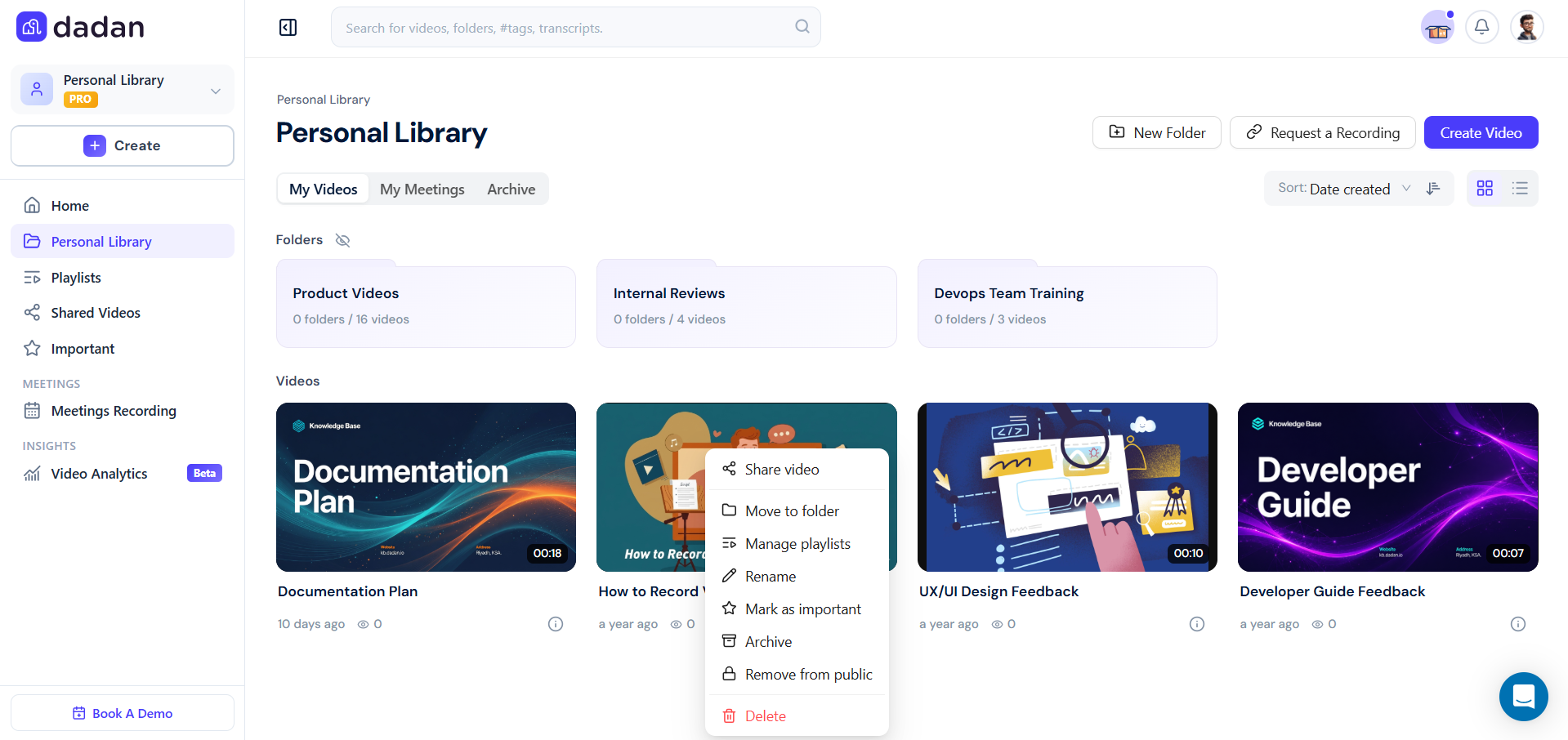Switch to grid view
Viewport: 1568px width, 740px height.
(x=1485, y=189)
